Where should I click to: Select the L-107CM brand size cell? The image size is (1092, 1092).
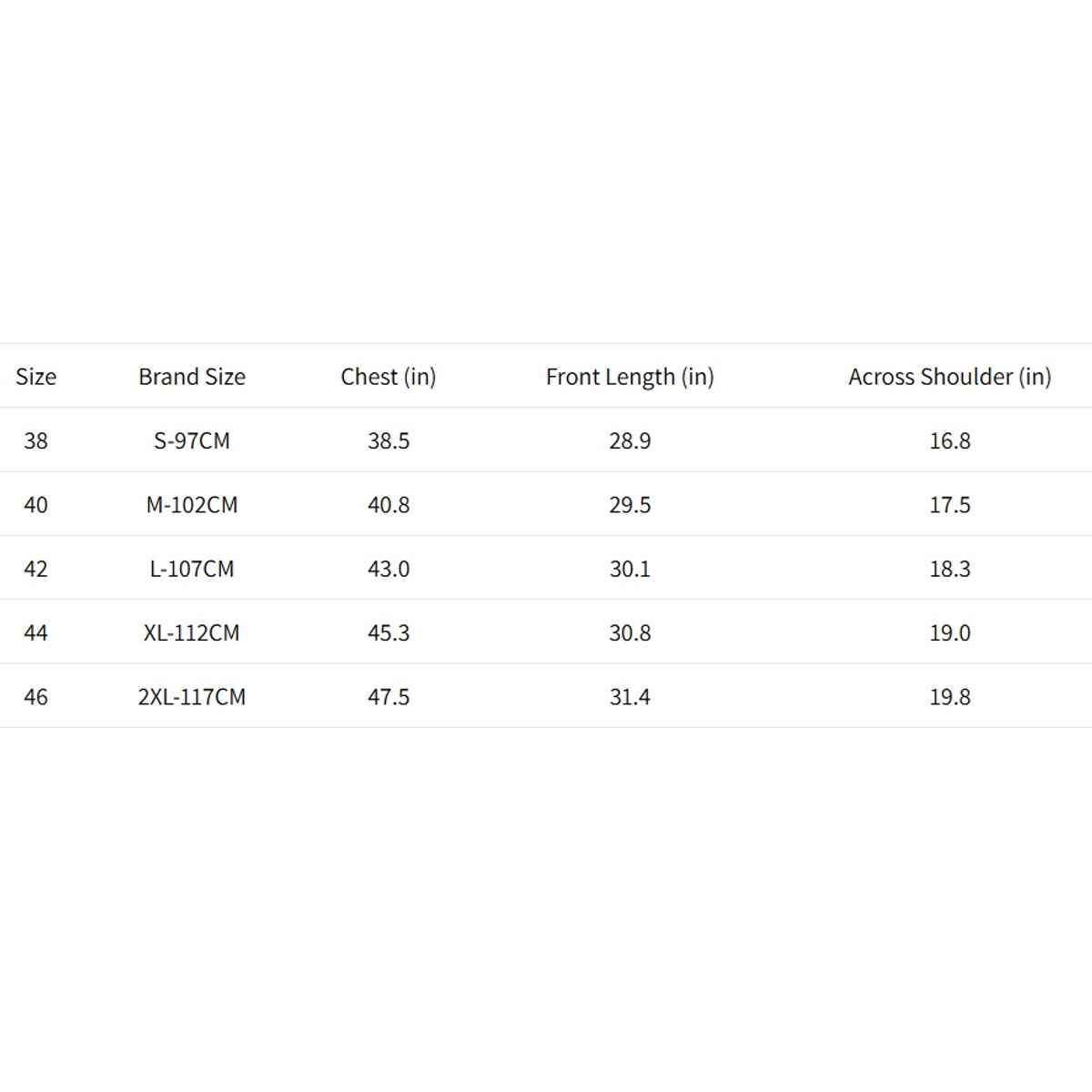(x=192, y=570)
